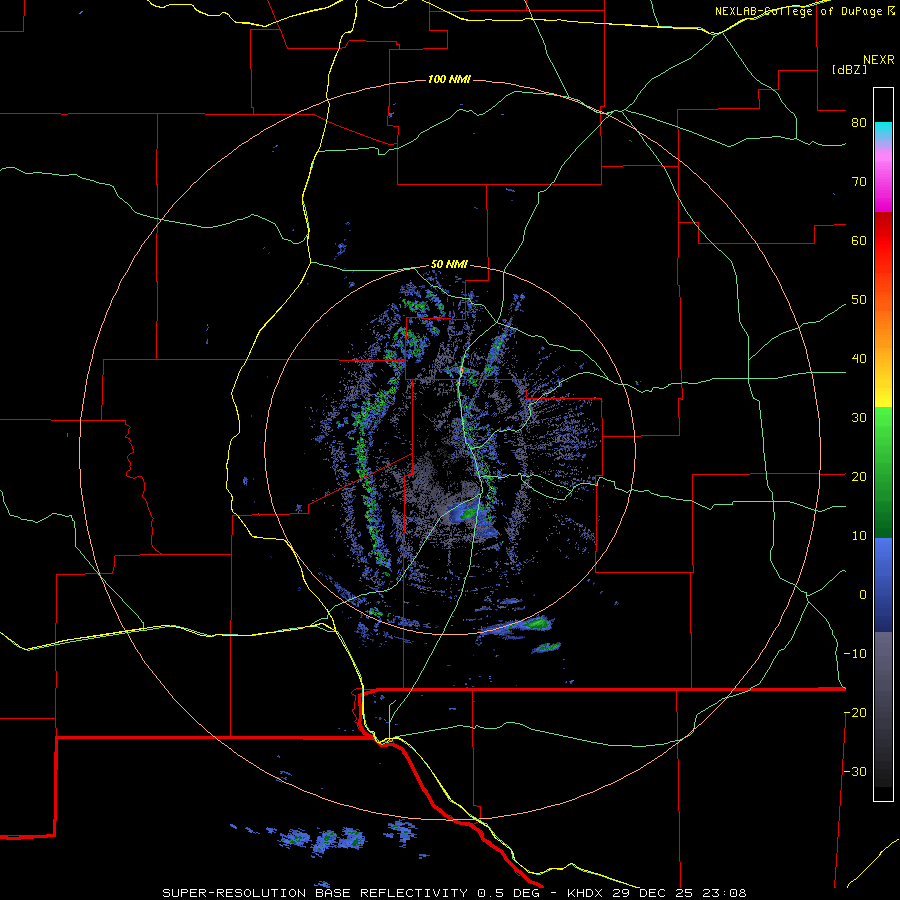Click the KHDX station ID in the caption

[585, 893]
